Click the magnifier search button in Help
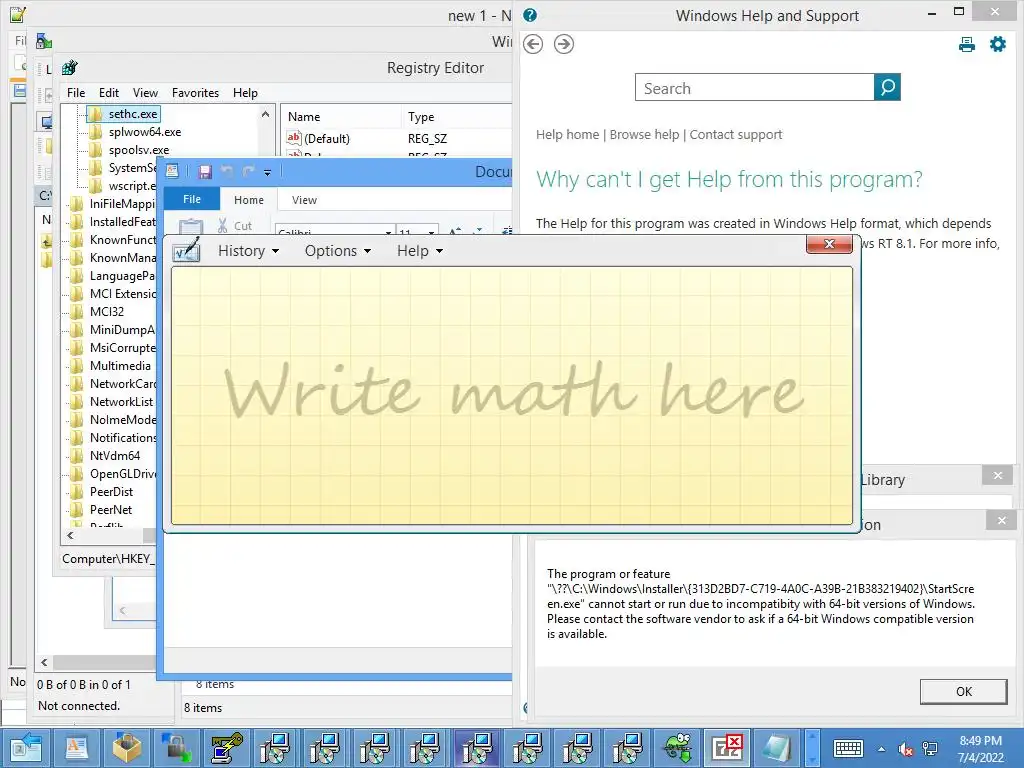1024x768 pixels. [888, 88]
